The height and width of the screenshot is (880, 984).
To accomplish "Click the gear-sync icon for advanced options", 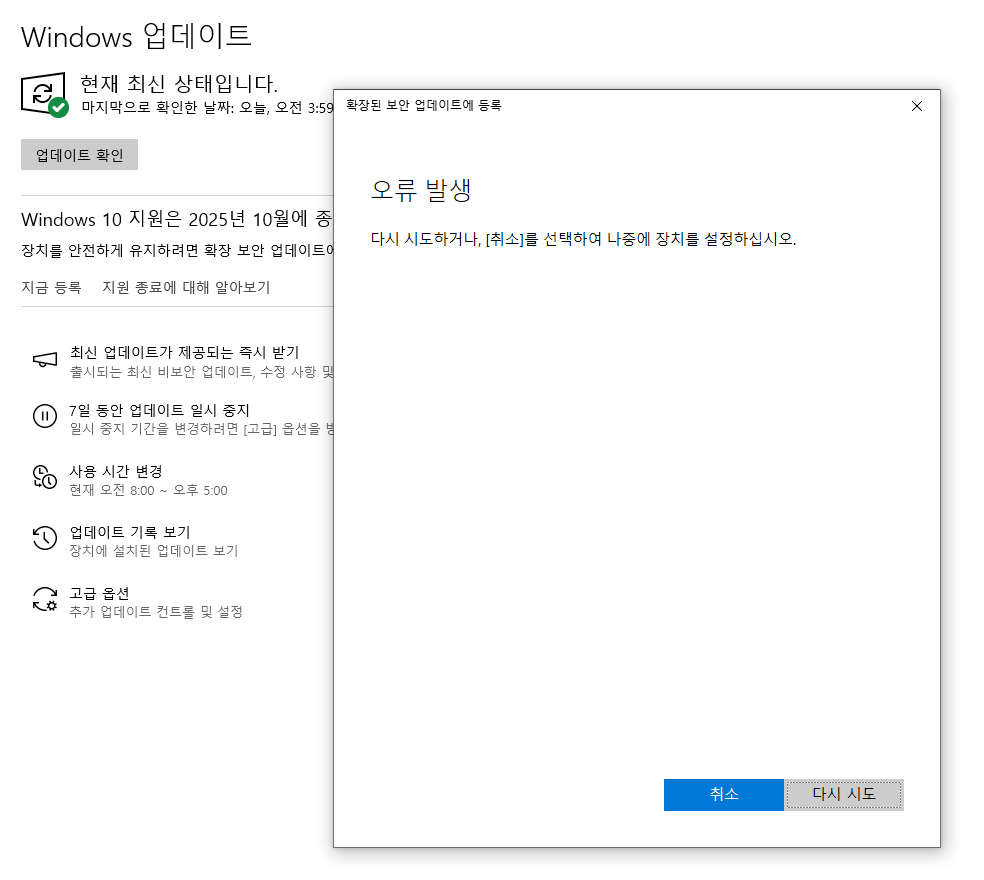I will pyautogui.click(x=45, y=599).
